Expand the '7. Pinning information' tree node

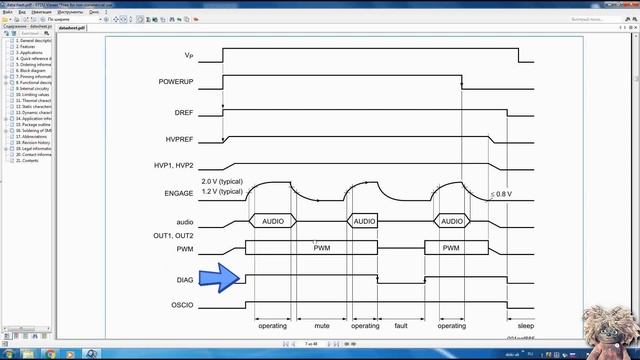(6, 77)
